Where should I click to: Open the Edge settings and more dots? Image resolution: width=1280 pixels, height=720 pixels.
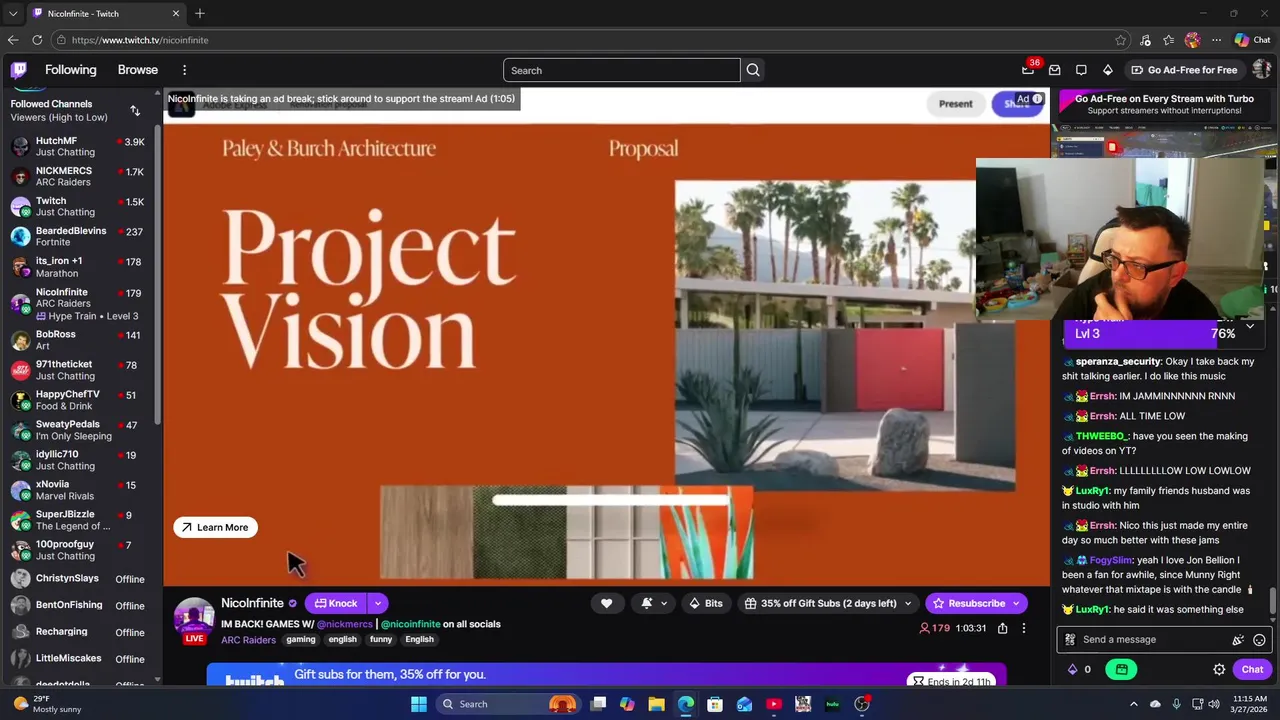[1216, 40]
